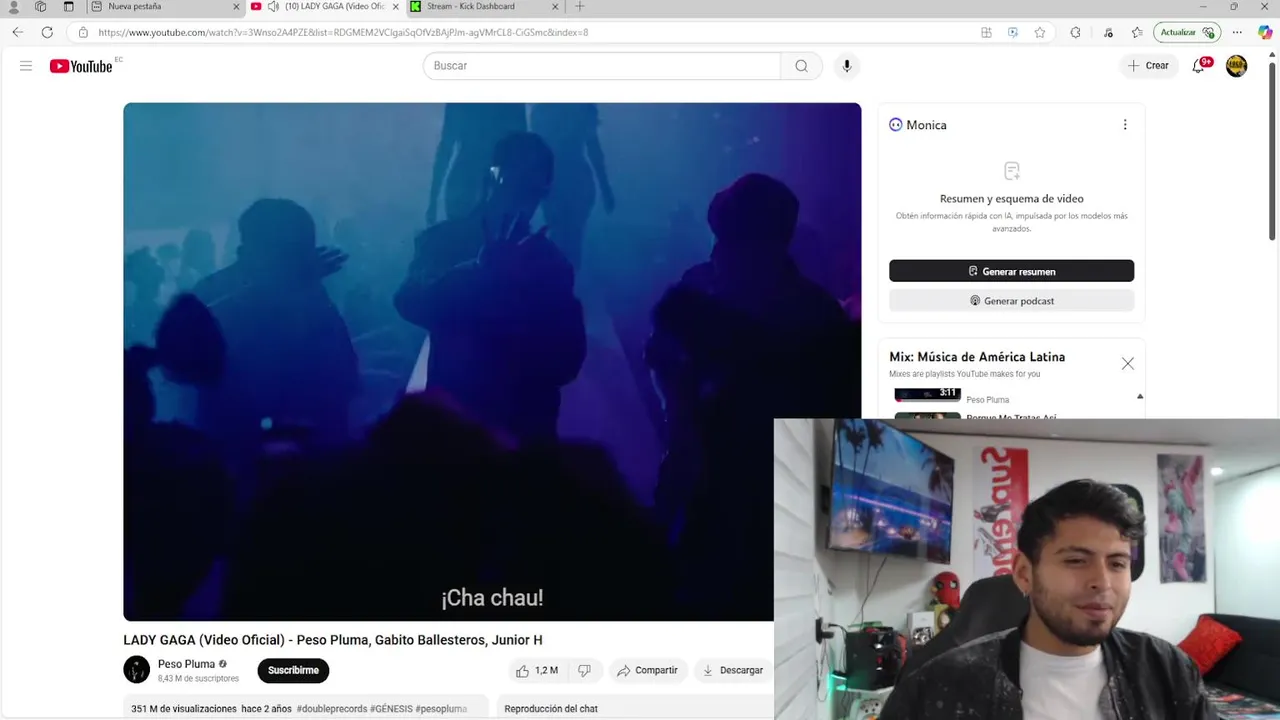Switch to the LADY GAGA video tab
The width and height of the screenshot is (1280, 720).
tap(325, 7)
